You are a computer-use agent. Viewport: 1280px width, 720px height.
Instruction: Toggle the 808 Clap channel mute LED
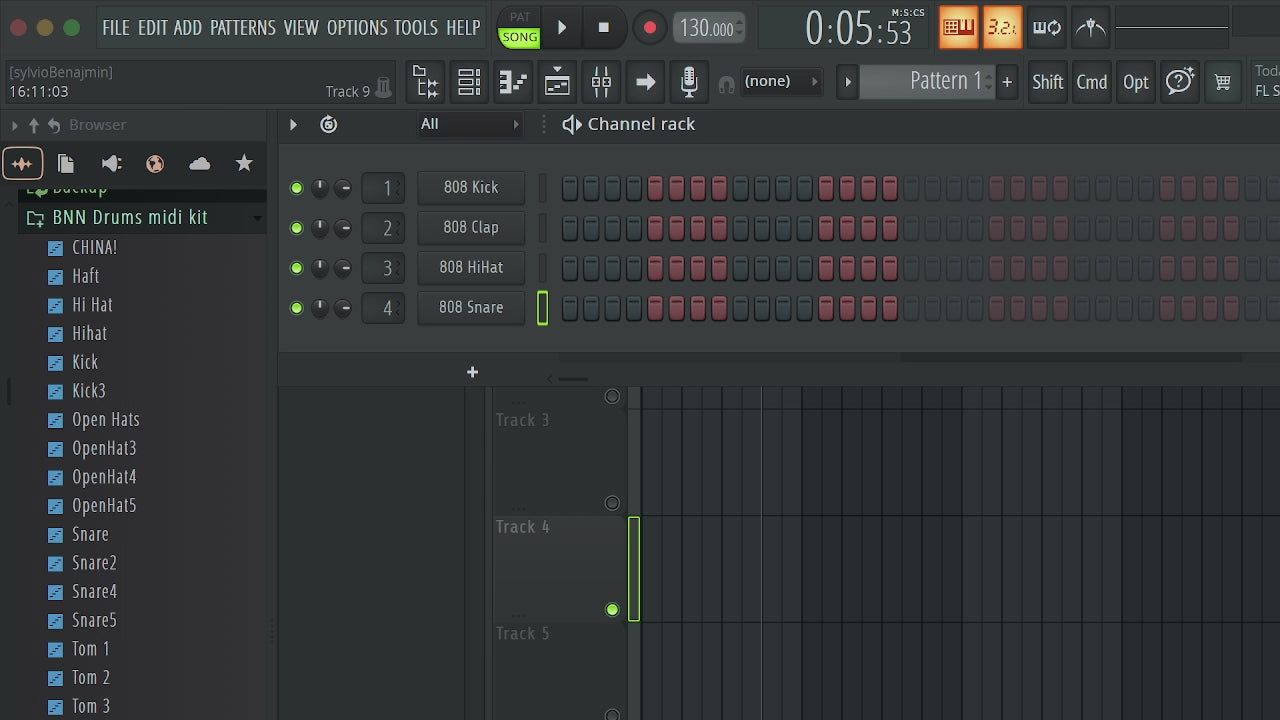(x=296, y=228)
